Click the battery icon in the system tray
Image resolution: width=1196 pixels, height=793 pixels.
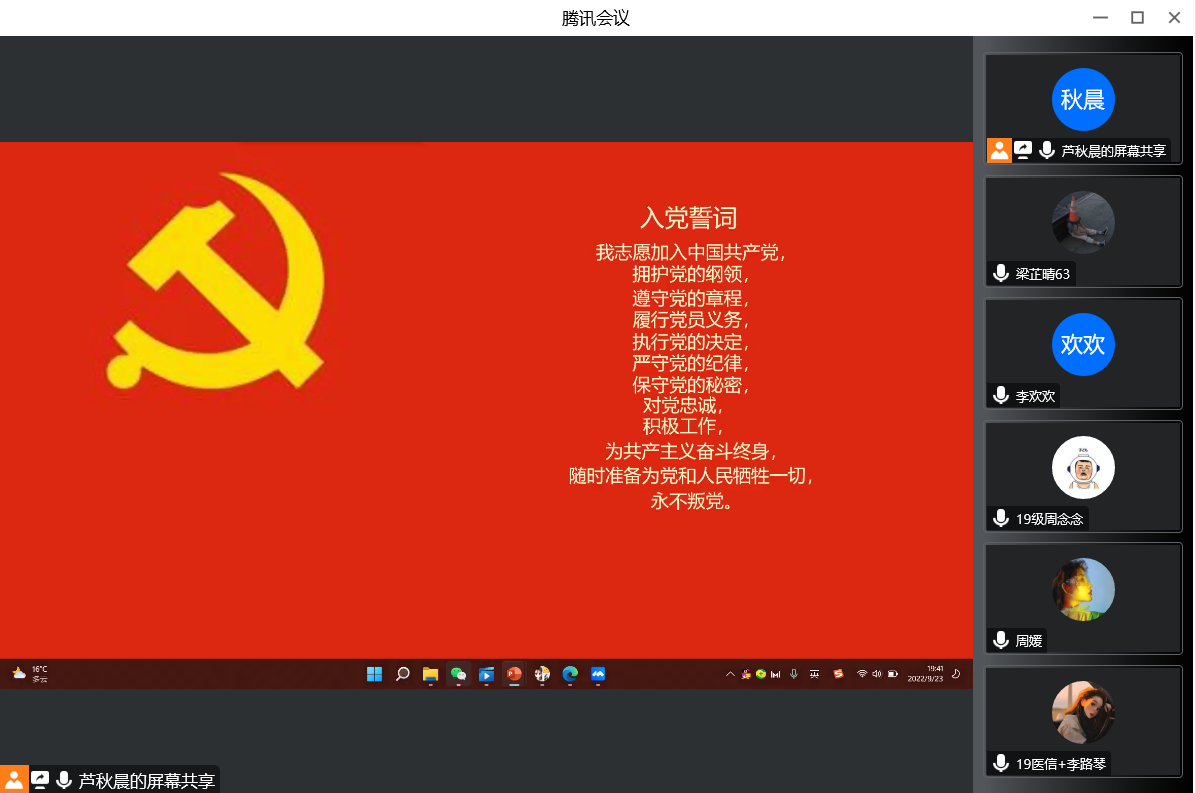point(892,674)
